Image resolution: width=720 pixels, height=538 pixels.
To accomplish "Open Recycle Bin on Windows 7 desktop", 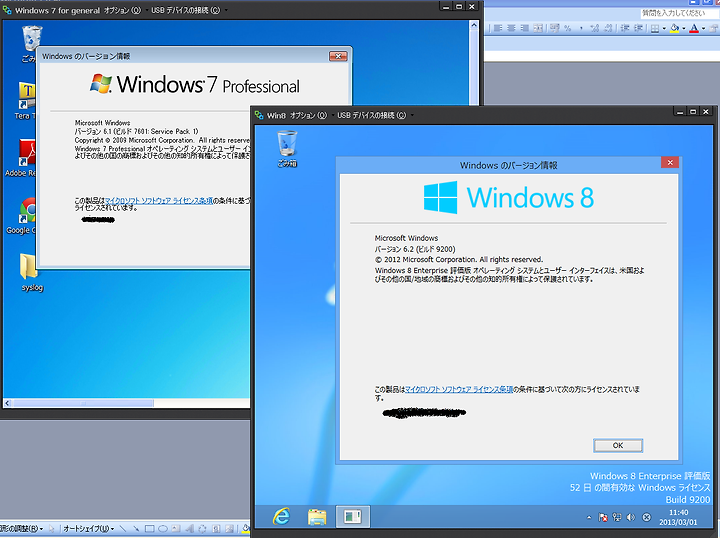I will 31,44.
